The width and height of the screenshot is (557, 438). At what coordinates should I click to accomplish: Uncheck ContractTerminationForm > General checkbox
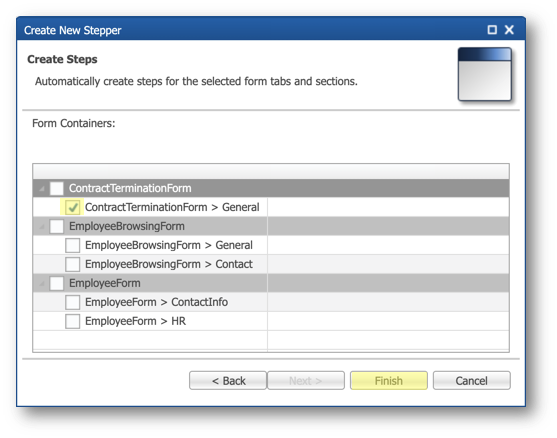(x=72, y=207)
